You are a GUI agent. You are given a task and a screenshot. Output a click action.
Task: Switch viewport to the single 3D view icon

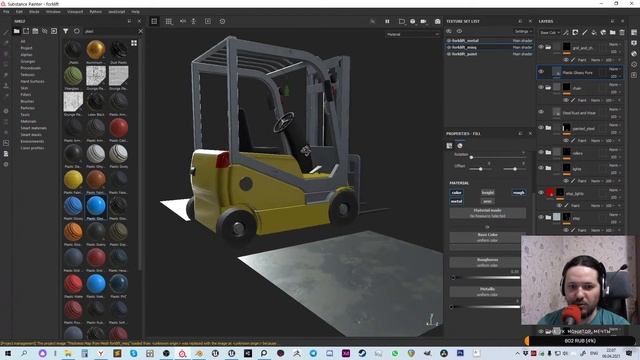point(154,21)
